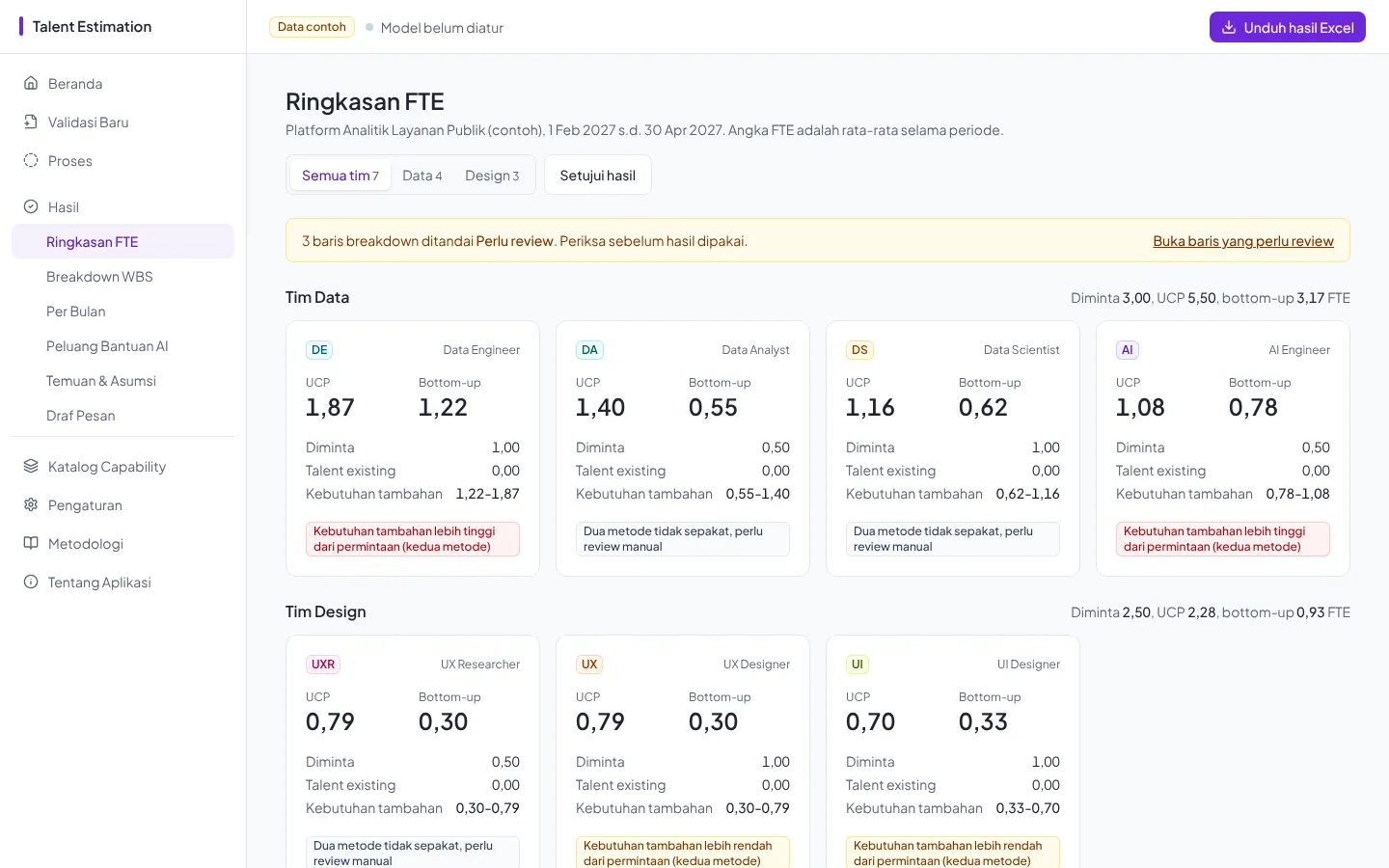Click the Tim Design section heading
This screenshot has height=868, width=1389.
(326, 611)
